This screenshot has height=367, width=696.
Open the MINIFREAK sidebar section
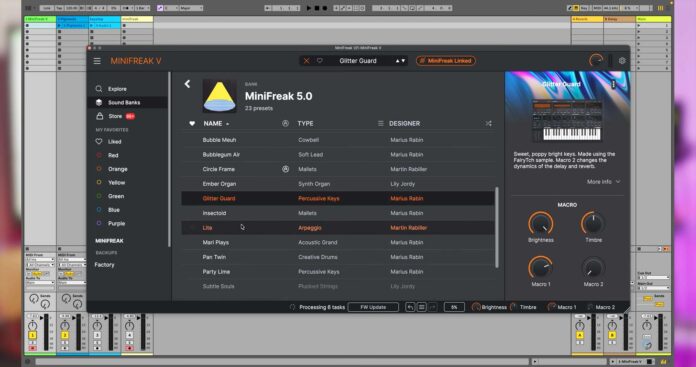[109, 241]
